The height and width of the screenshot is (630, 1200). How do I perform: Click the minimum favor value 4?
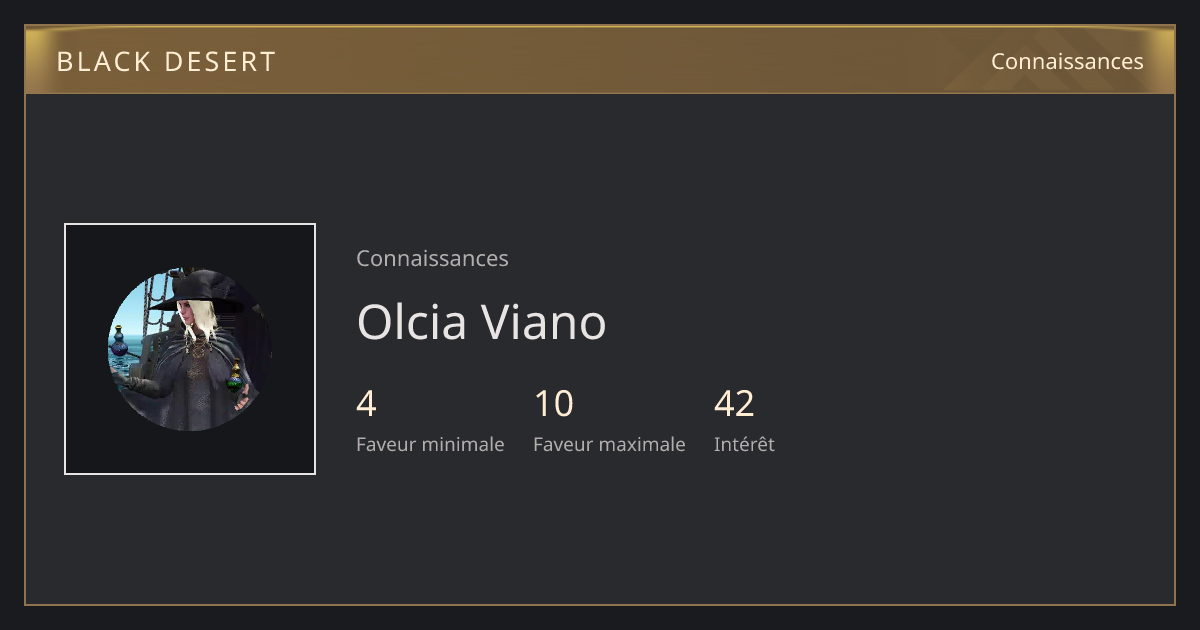point(366,404)
